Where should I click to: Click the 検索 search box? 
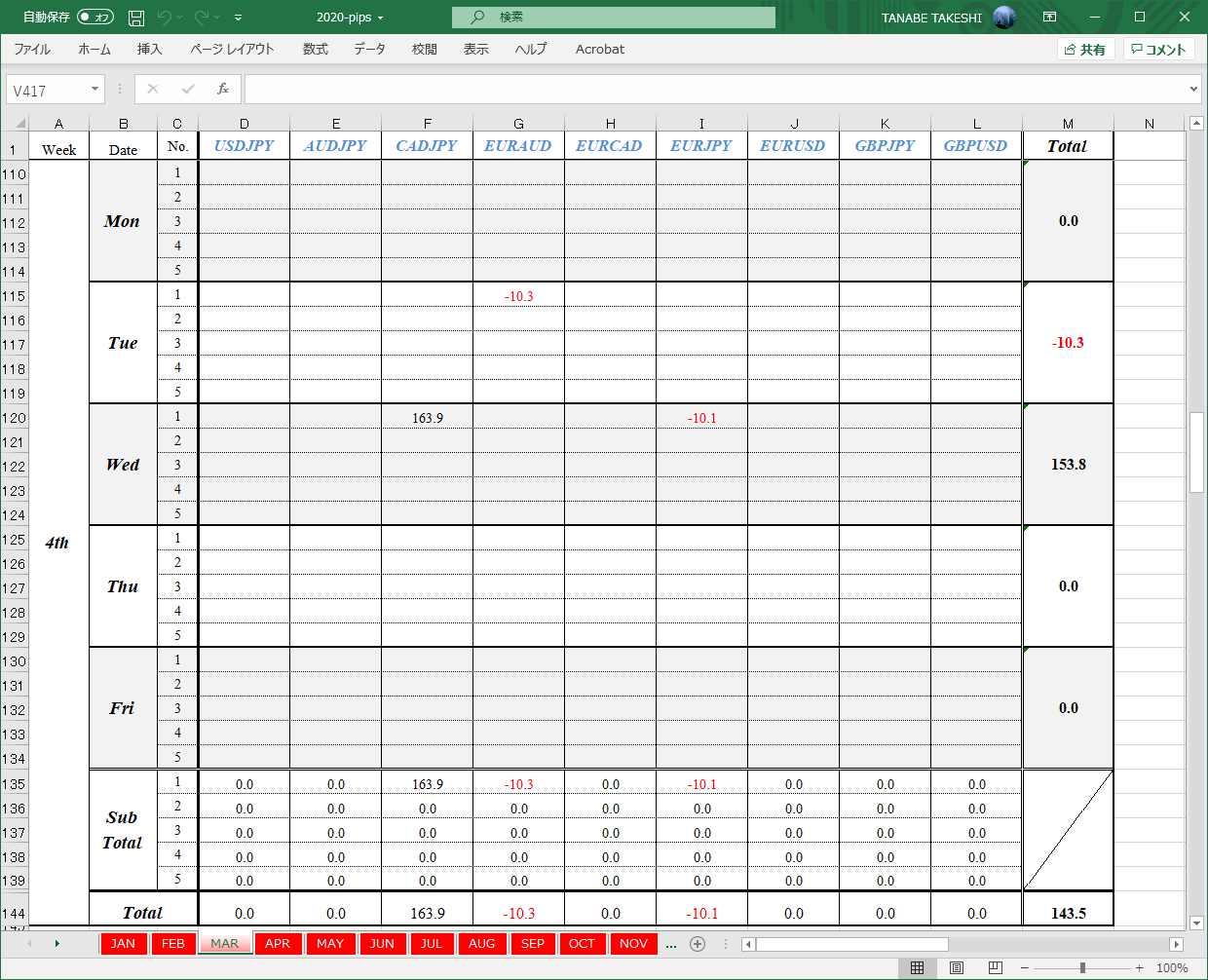click(614, 18)
